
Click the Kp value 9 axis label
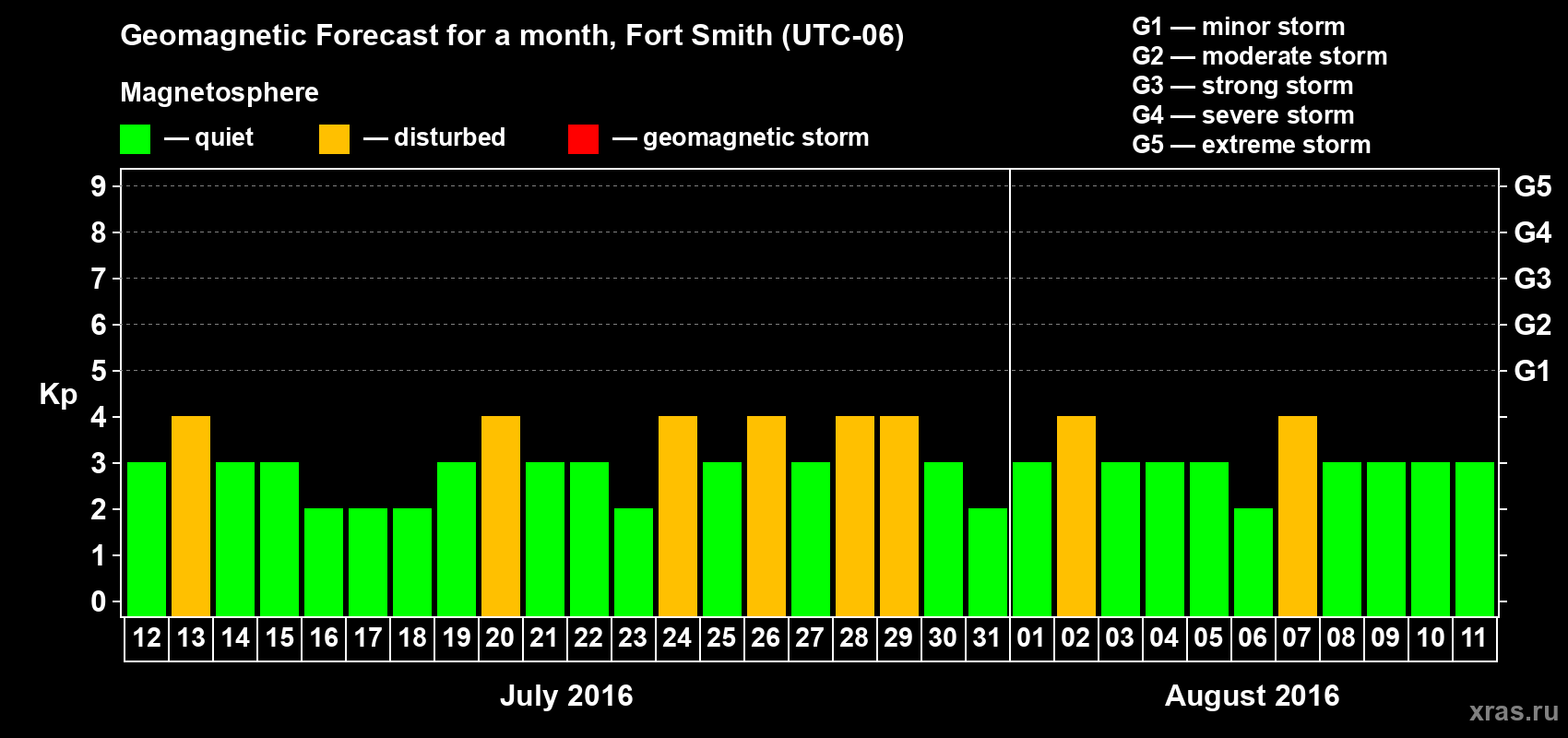pyautogui.click(x=99, y=186)
